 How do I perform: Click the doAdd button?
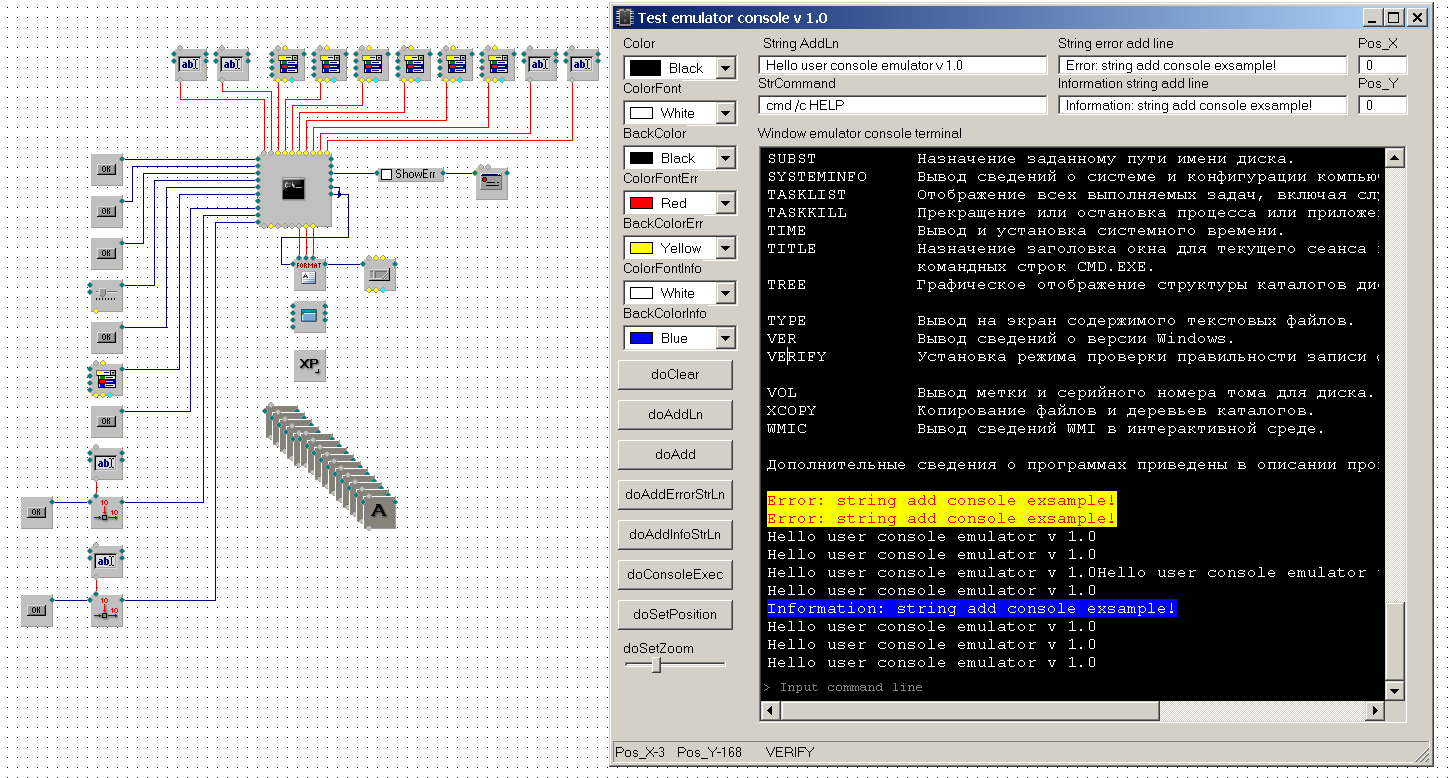pyautogui.click(x=675, y=454)
